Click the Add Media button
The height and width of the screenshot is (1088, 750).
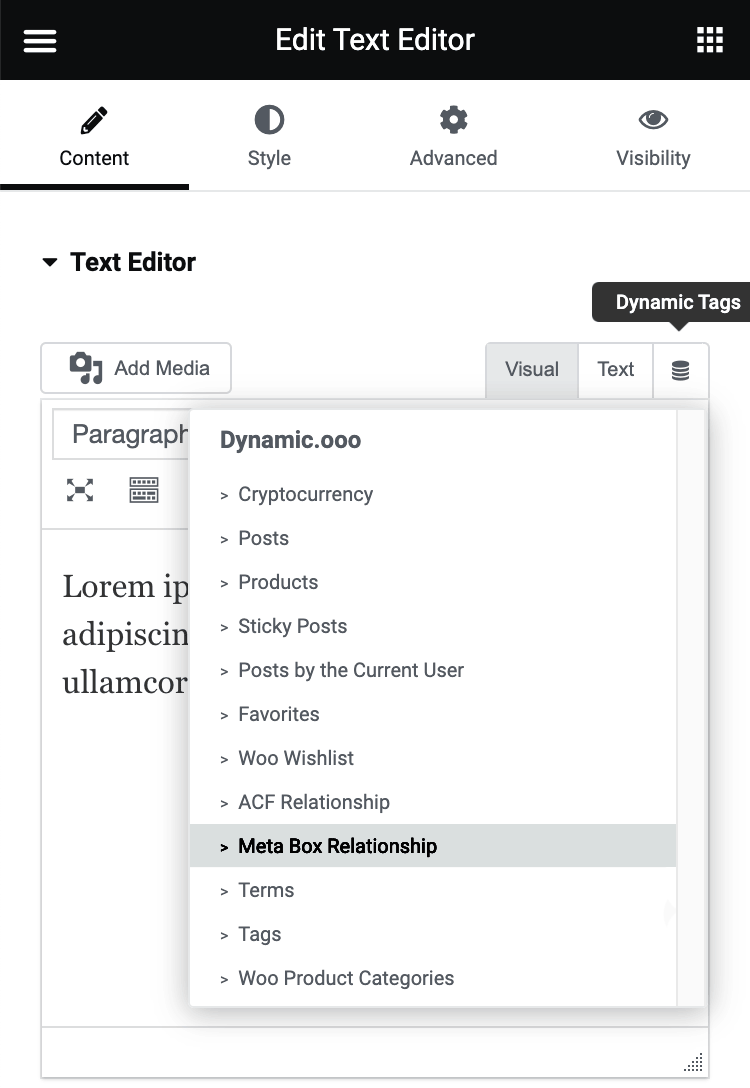tap(135, 368)
